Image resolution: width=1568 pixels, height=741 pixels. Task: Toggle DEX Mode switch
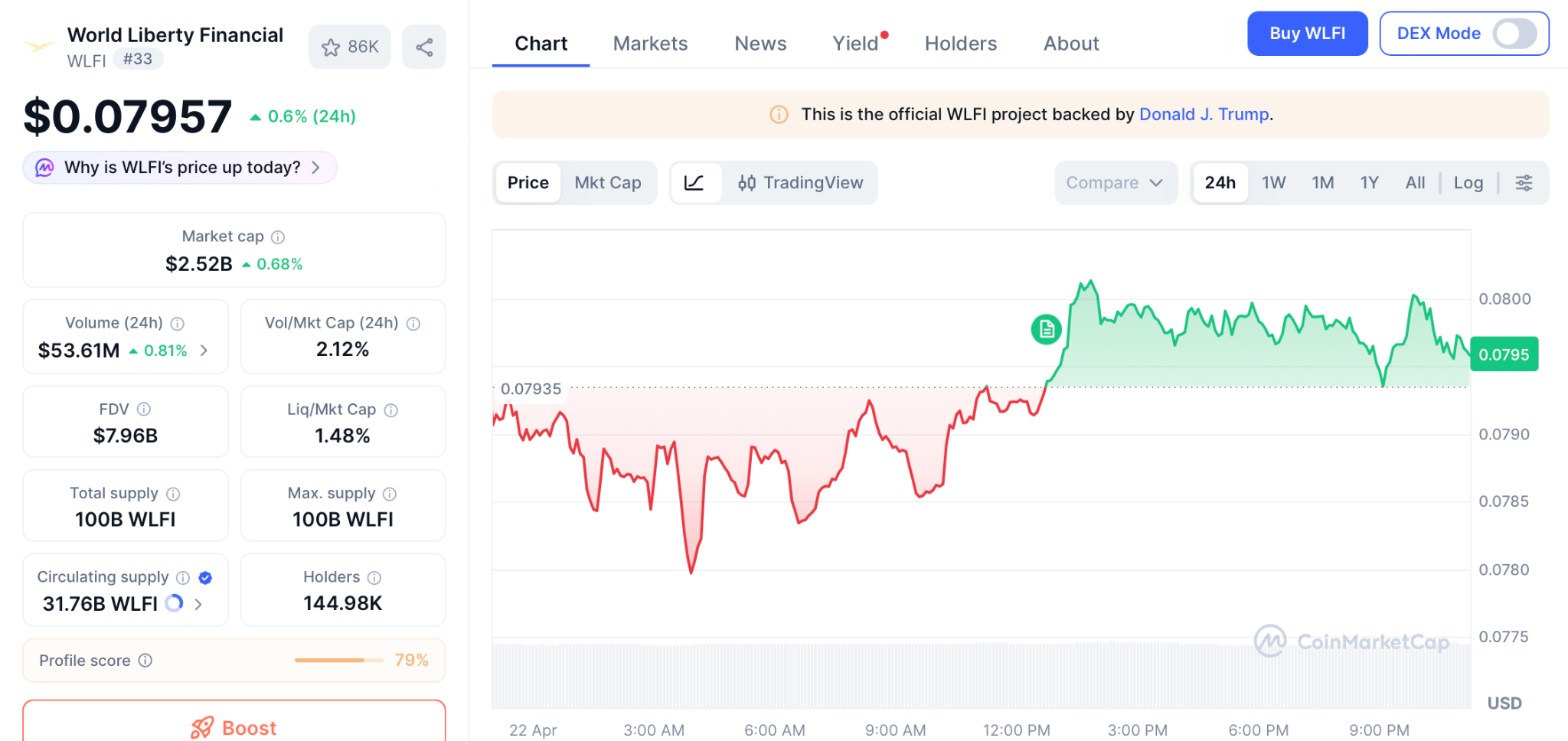pos(1514,34)
